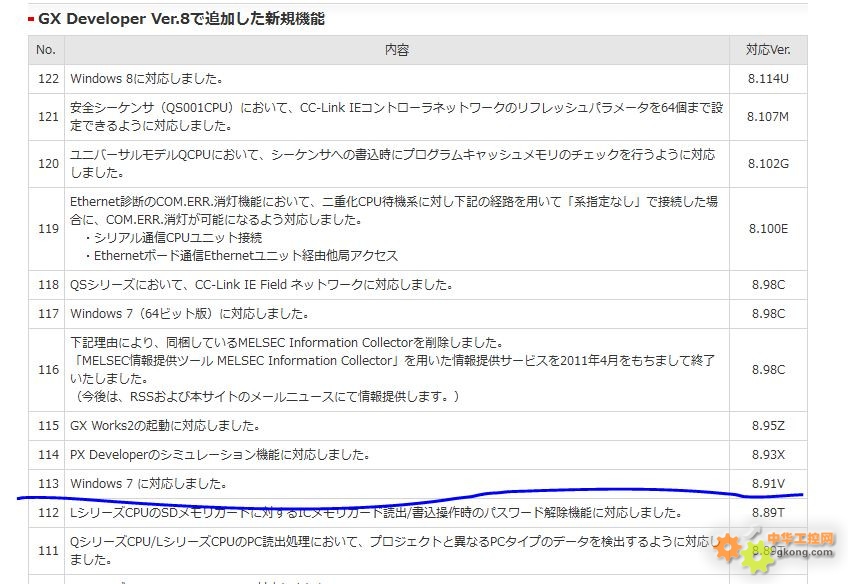Click row number 114 cell
This screenshot has width=848, height=584.
(x=48, y=455)
